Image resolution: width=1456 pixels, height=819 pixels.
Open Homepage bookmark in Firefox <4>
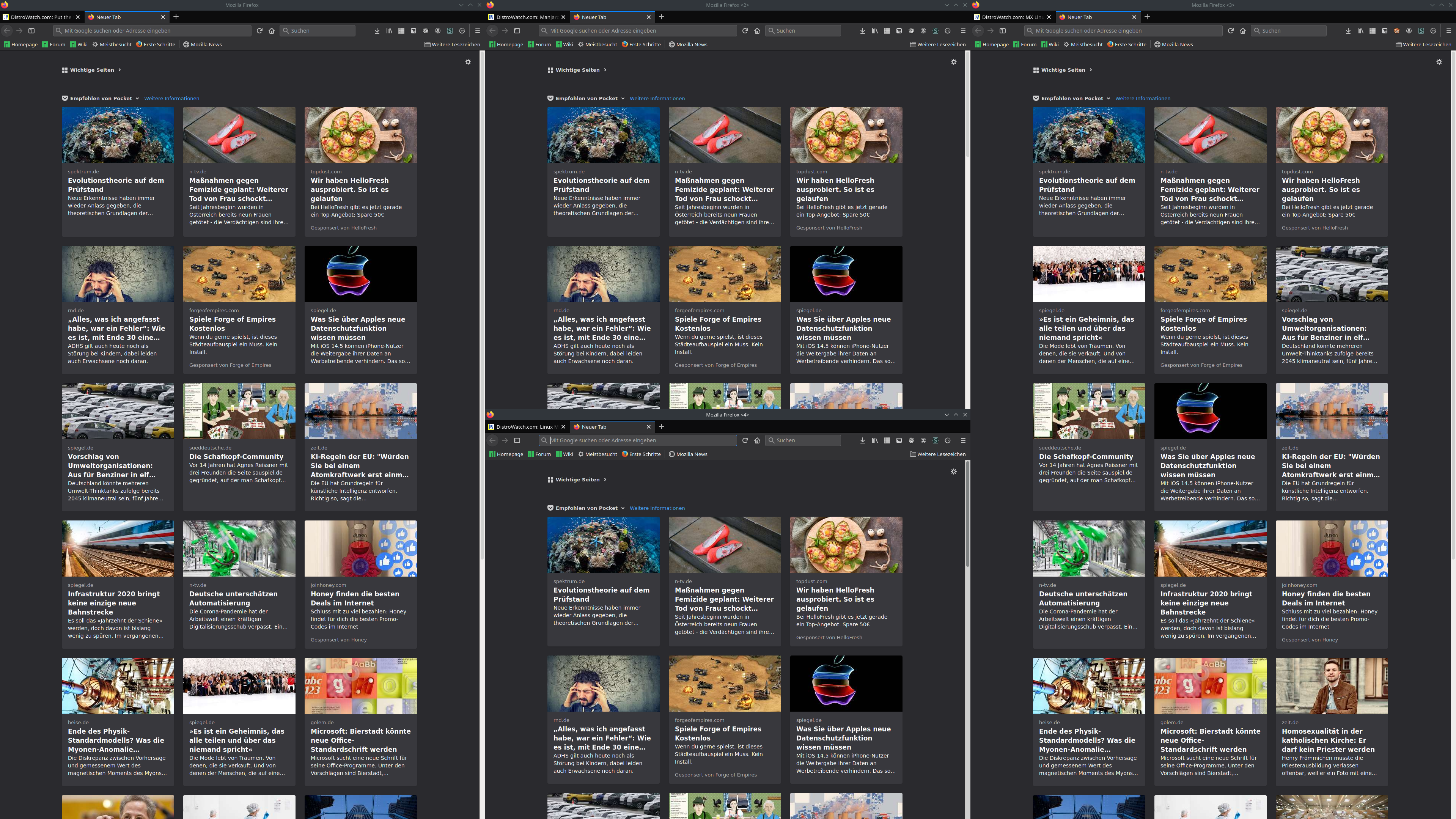coord(506,454)
